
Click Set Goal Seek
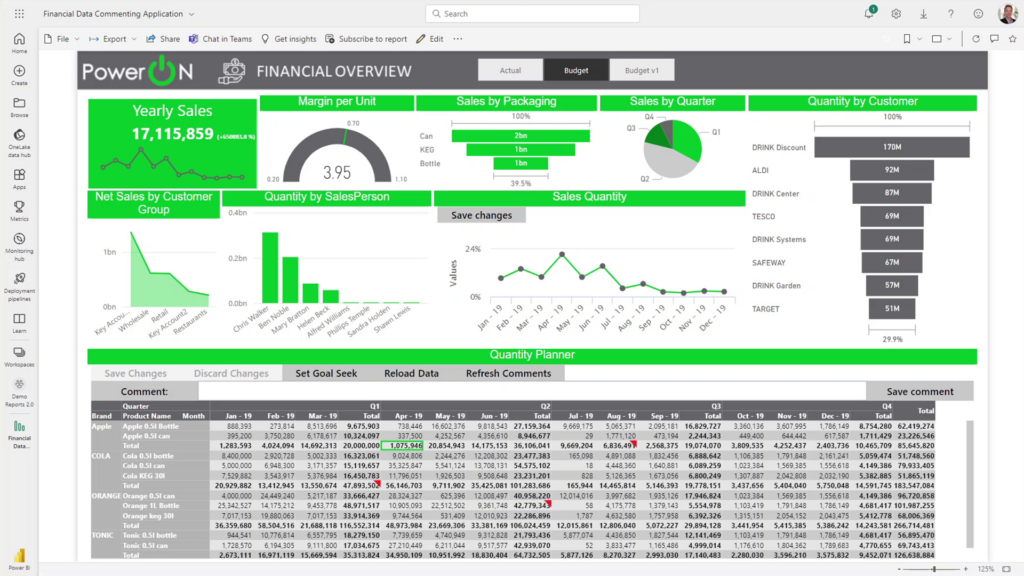tap(326, 374)
